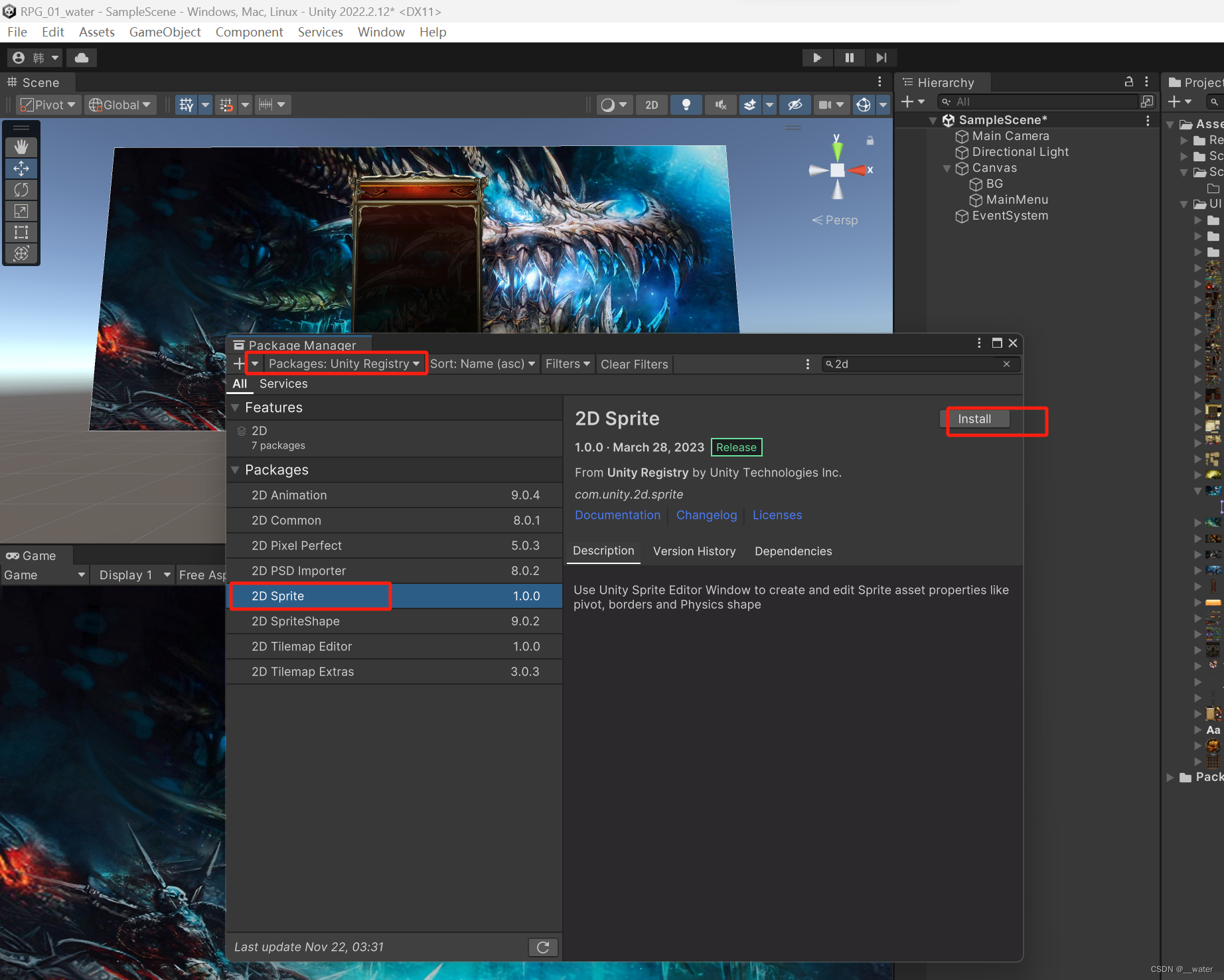Viewport: 1224px width, 980px height.
Task: Toggle scene lighting bulb
Action: click(686, 105)
